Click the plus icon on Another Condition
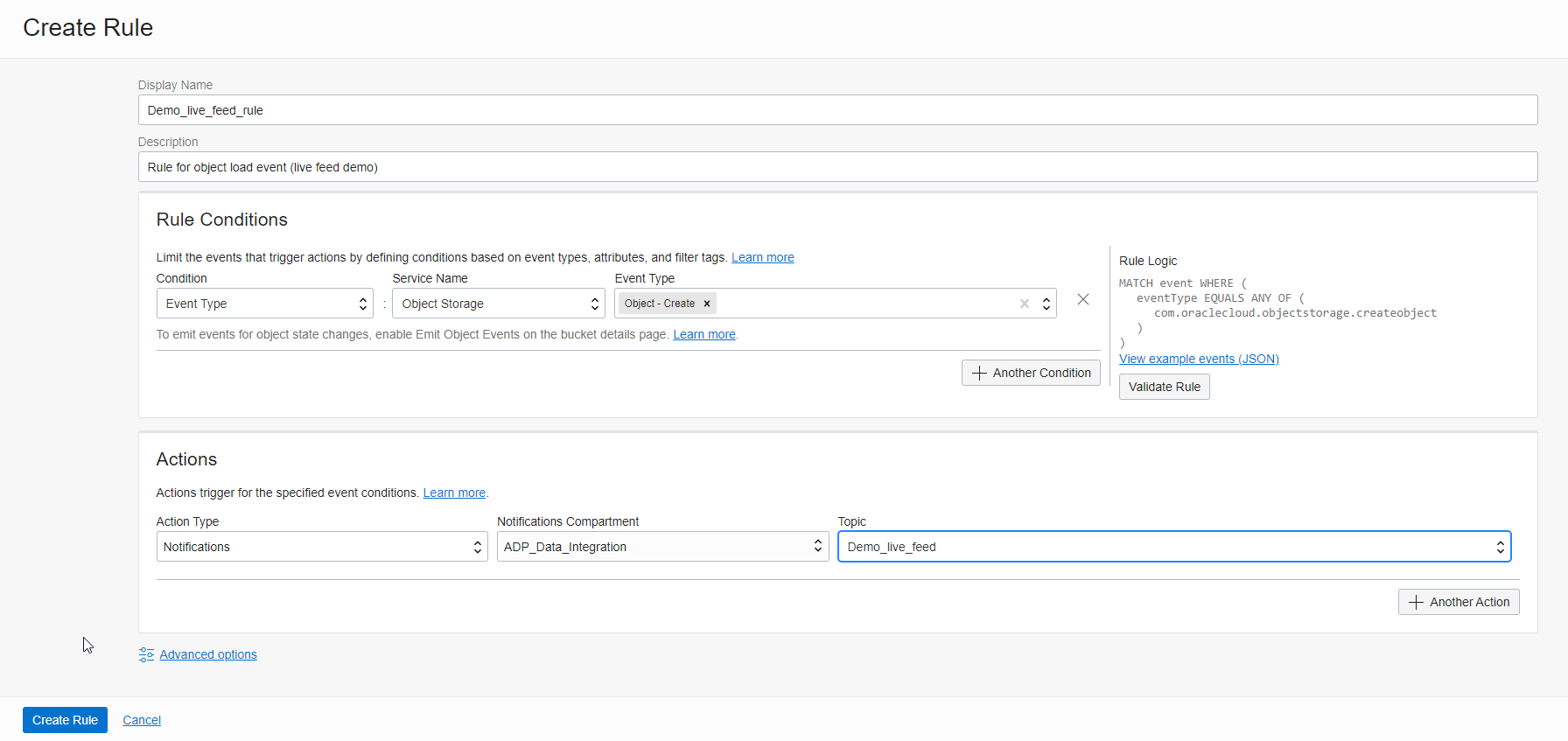Screen dimensions: 1568x741 tap(979, 373)
